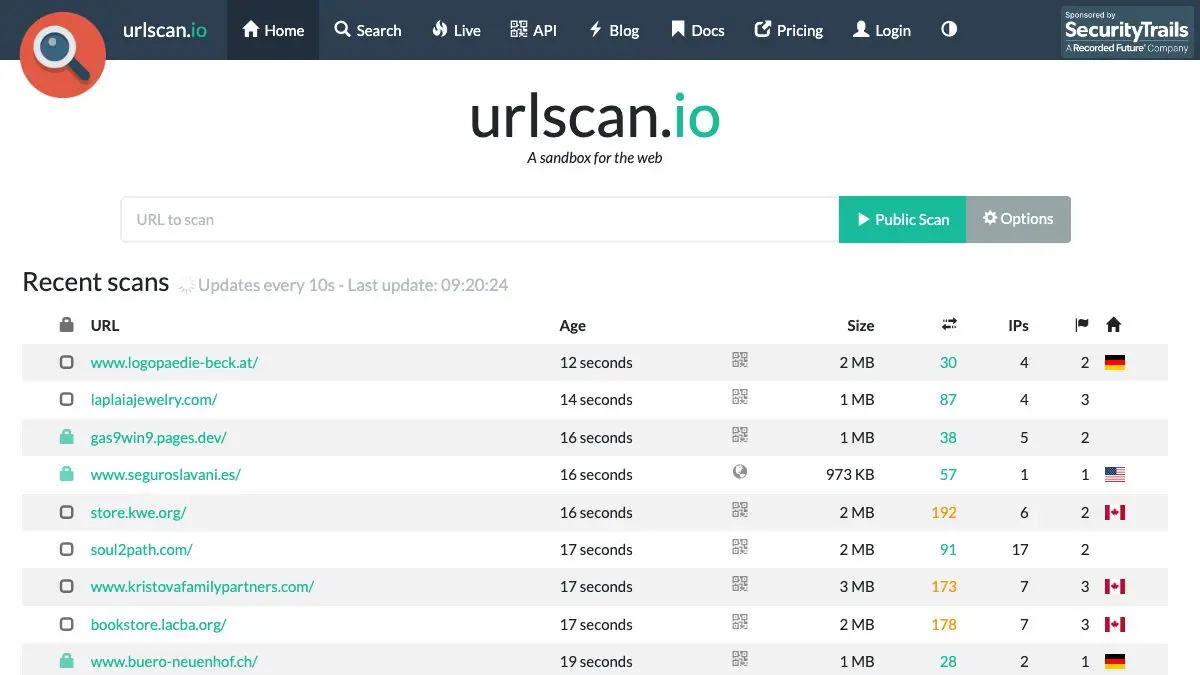Open the Login nav item
The image size is (1200, 675).
pyautogui.click(x=881, y=30)
